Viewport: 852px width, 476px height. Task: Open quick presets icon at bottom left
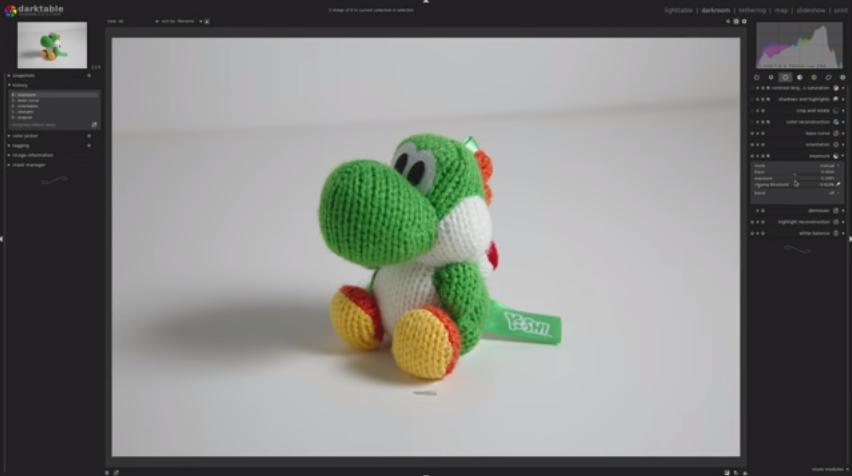click(x=107, y=473)
